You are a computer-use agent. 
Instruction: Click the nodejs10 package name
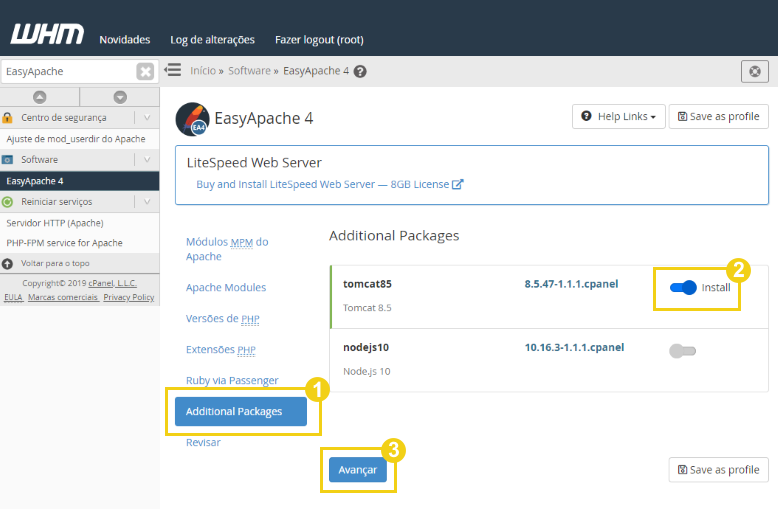pos(366,347)
